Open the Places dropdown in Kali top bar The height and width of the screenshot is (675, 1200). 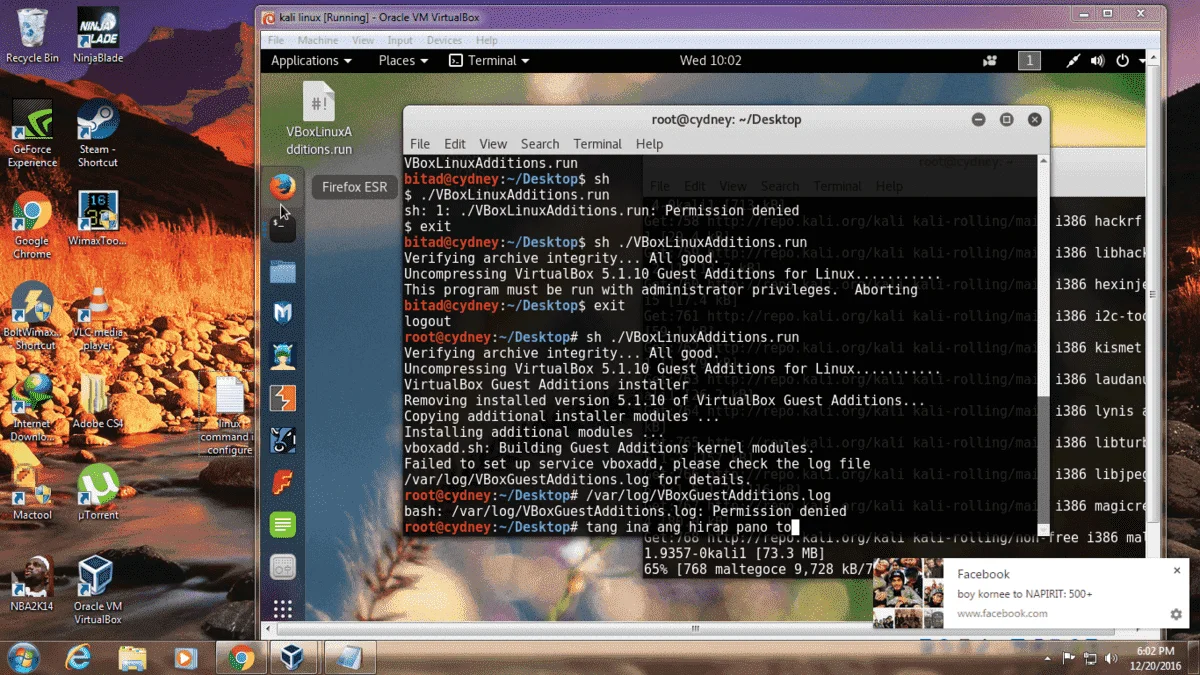(x=403, y=61)
